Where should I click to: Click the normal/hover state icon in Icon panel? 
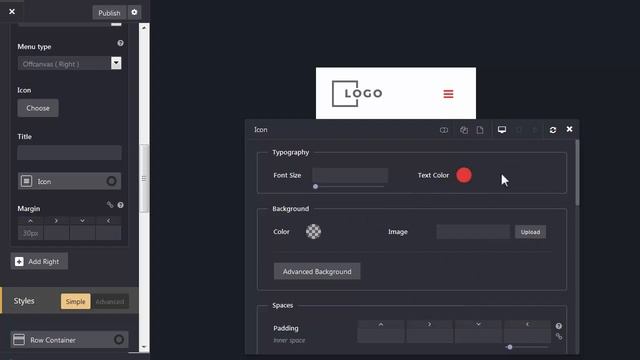tap(444, 130)
